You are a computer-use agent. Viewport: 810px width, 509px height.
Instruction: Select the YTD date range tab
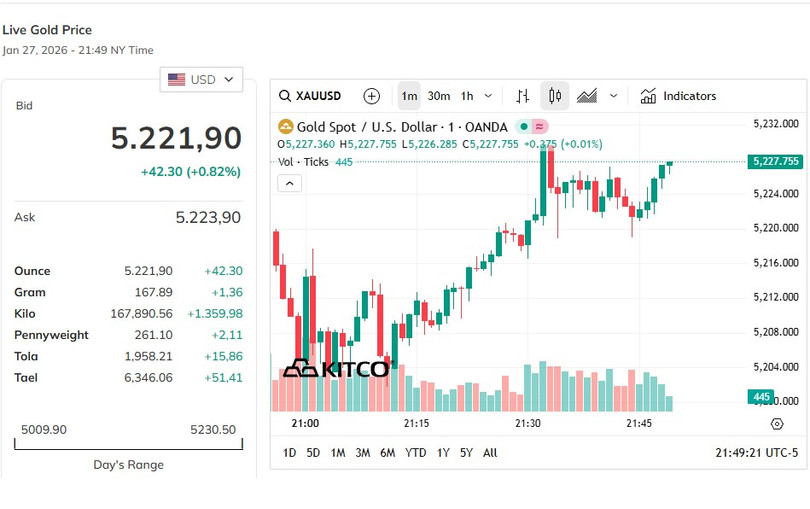(x=415, y=453)
